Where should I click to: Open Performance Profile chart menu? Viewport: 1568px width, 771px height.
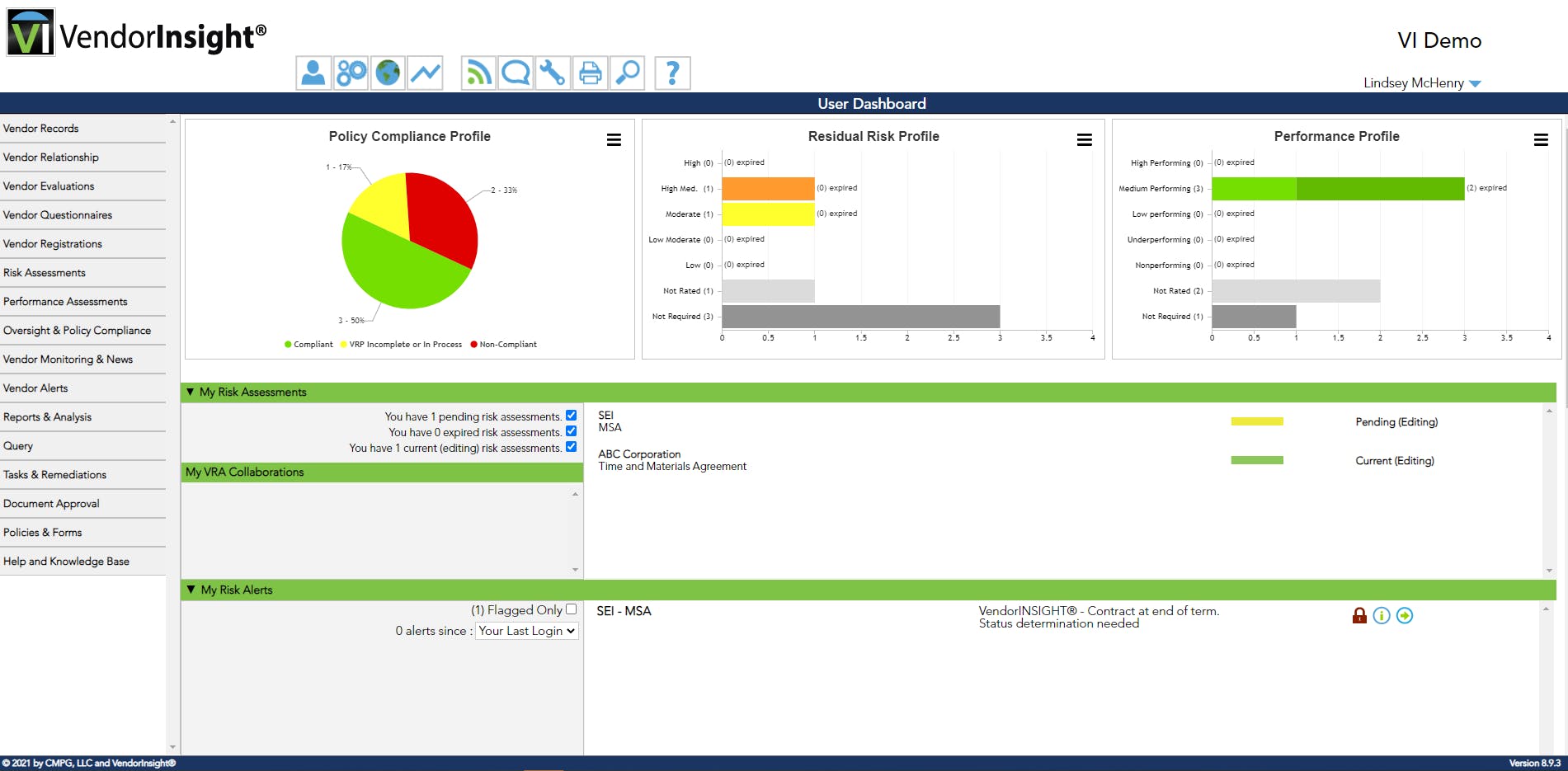pos(1541,140)
